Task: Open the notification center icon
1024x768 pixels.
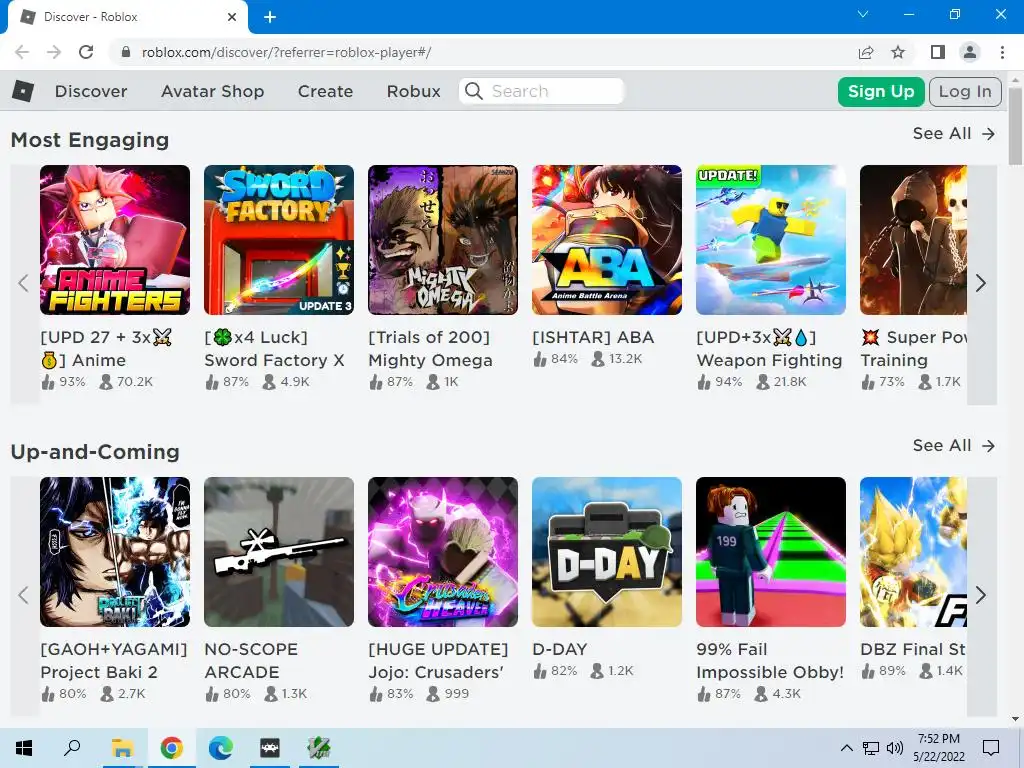Action: [991, 748]
